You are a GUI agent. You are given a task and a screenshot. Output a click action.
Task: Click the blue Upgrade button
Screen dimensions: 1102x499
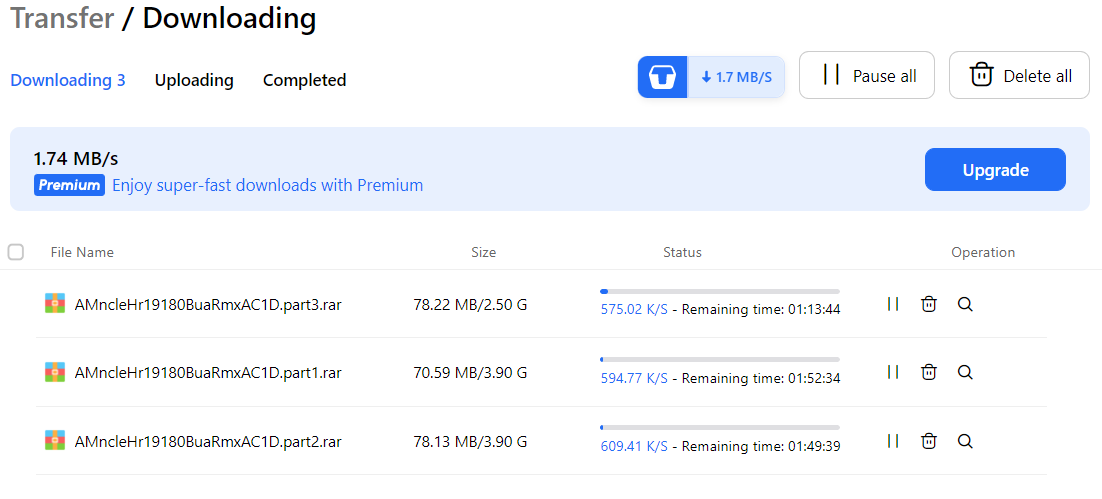[995, 170]
